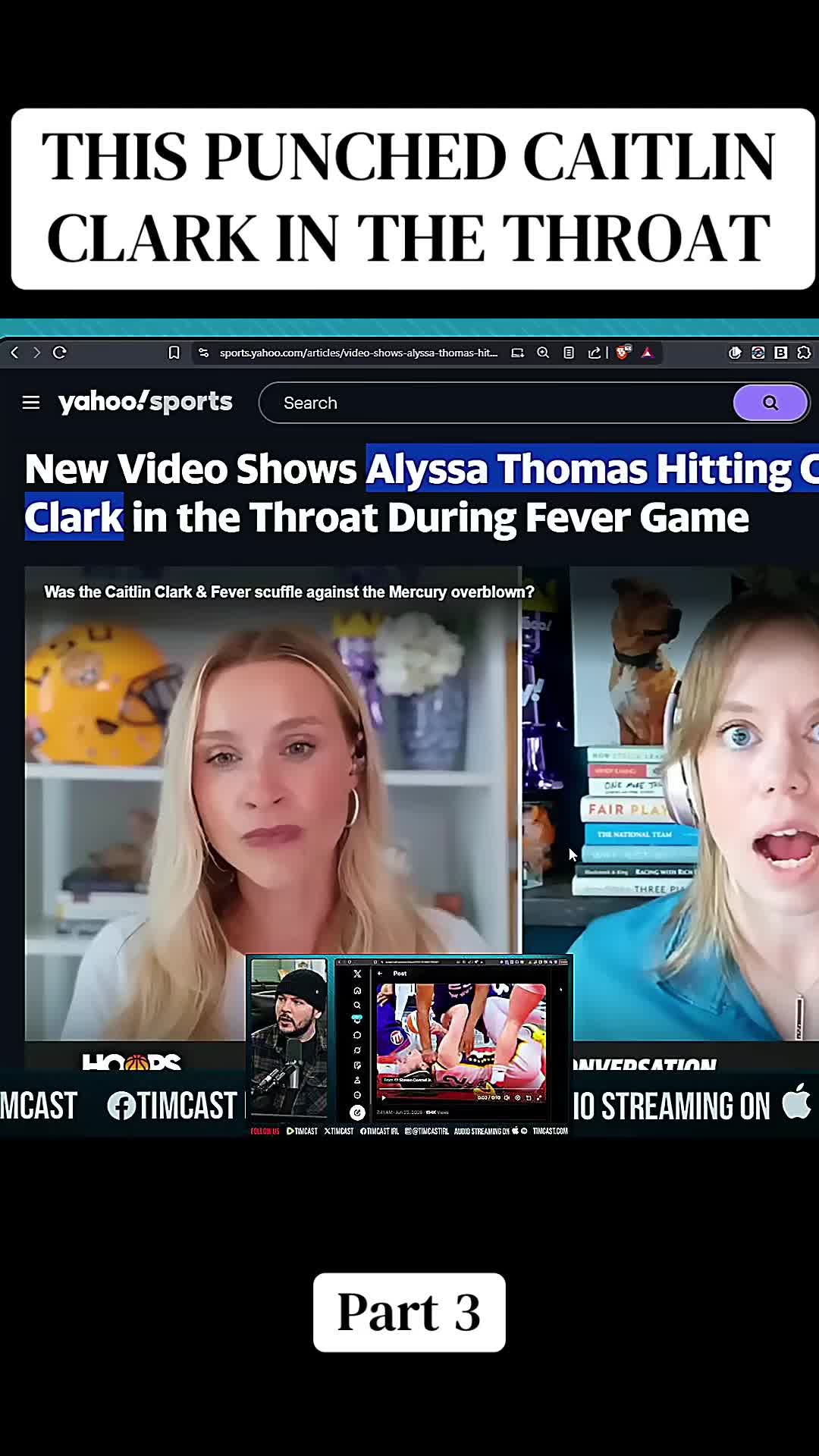Image resolution: width=819 pixels, height=1456 pixels.
Task: Click the white X compose post button
Action: point(357,1112)
